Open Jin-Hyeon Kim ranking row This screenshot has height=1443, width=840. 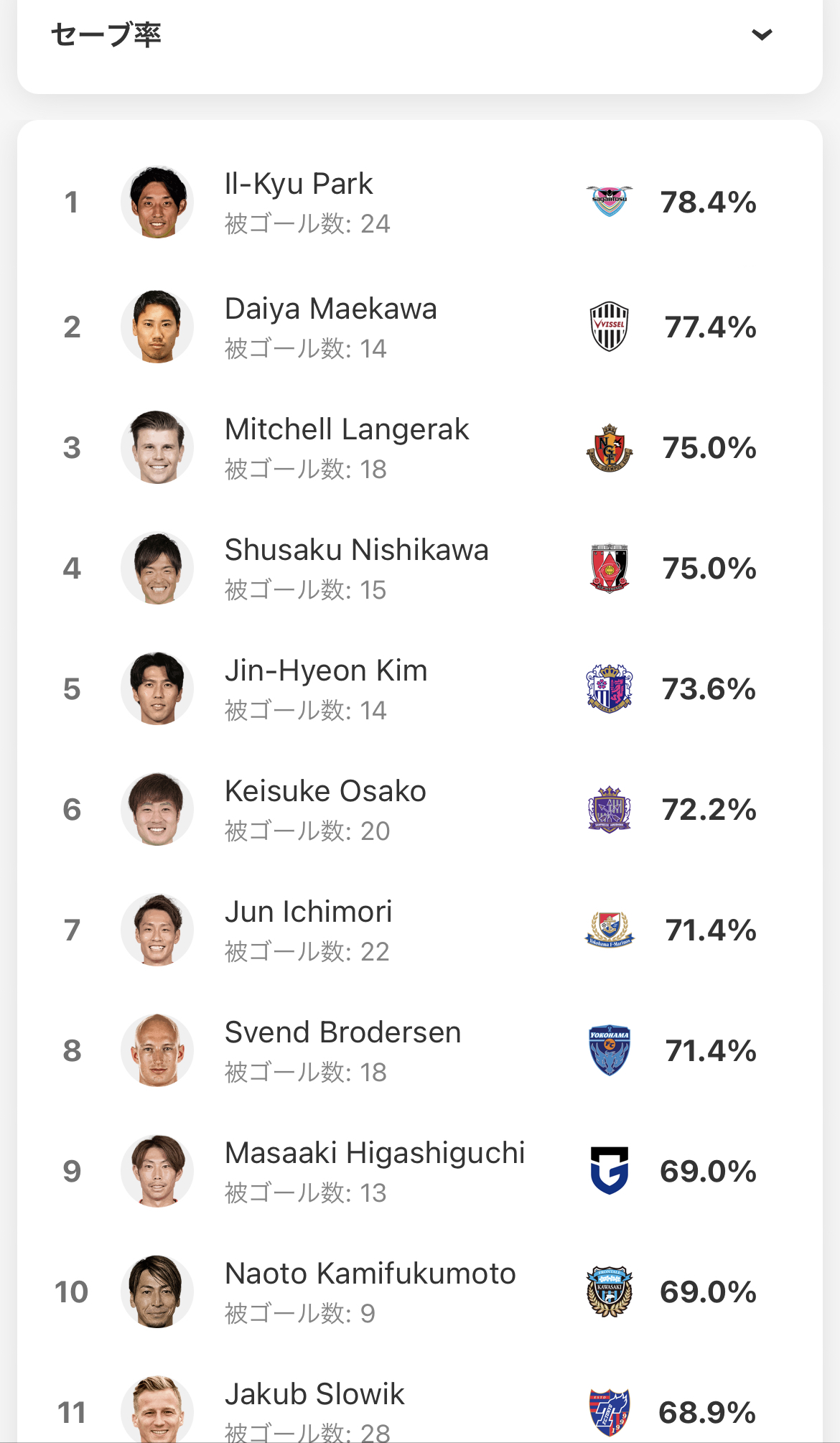click(x=420, y=688)
